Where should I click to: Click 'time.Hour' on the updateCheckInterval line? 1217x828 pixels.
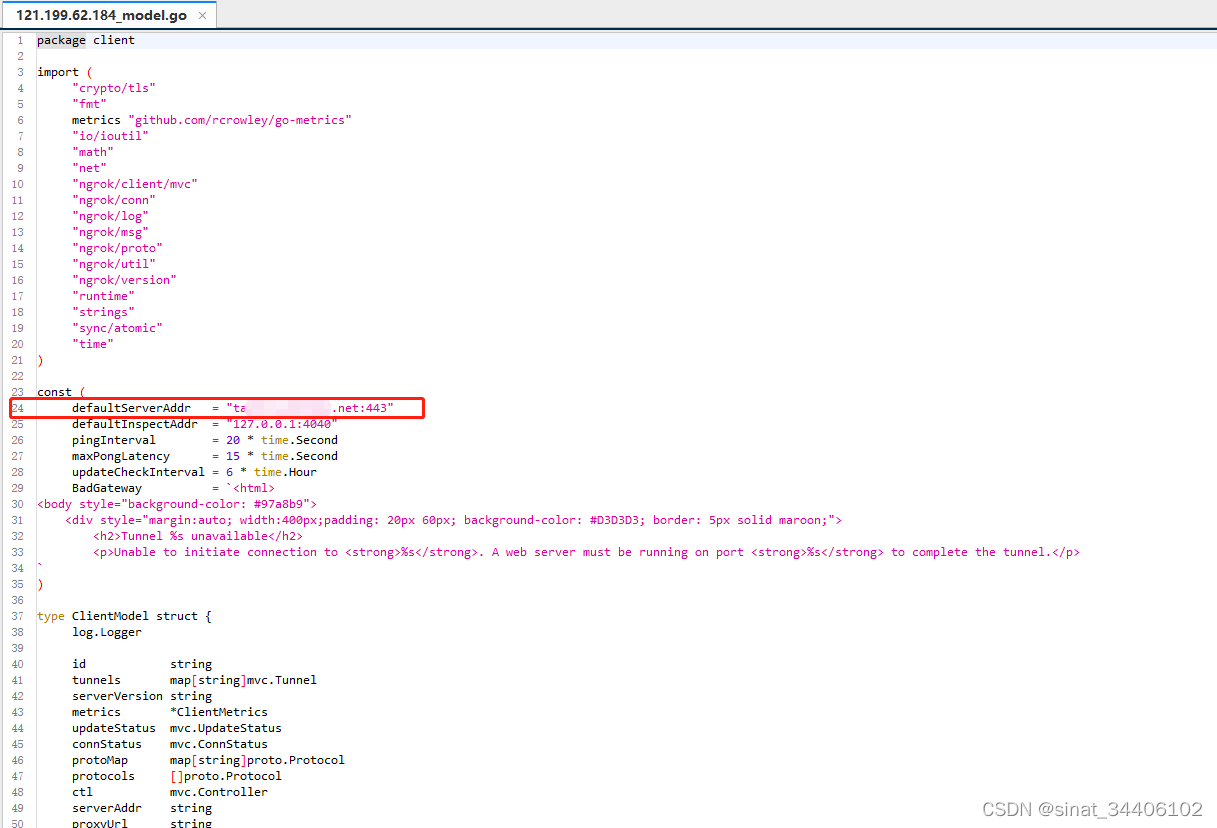(286, 472)
